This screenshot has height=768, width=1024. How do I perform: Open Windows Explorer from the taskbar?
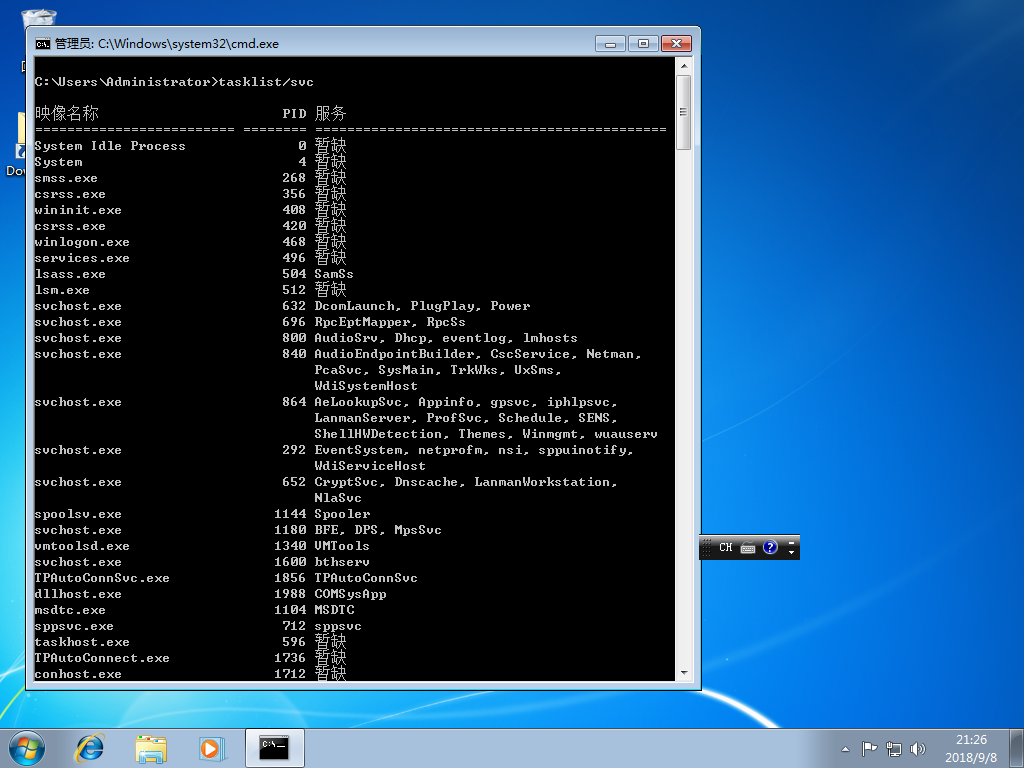coord(151,747)
